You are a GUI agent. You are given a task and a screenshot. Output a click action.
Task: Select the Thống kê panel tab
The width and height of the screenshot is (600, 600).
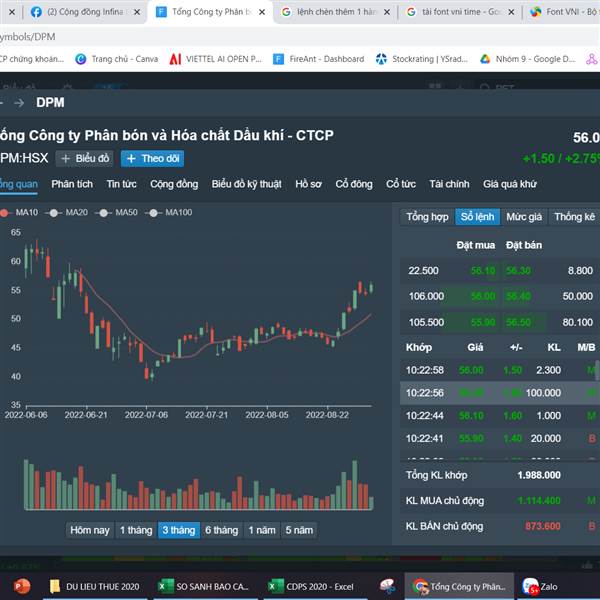click(574, 217)
